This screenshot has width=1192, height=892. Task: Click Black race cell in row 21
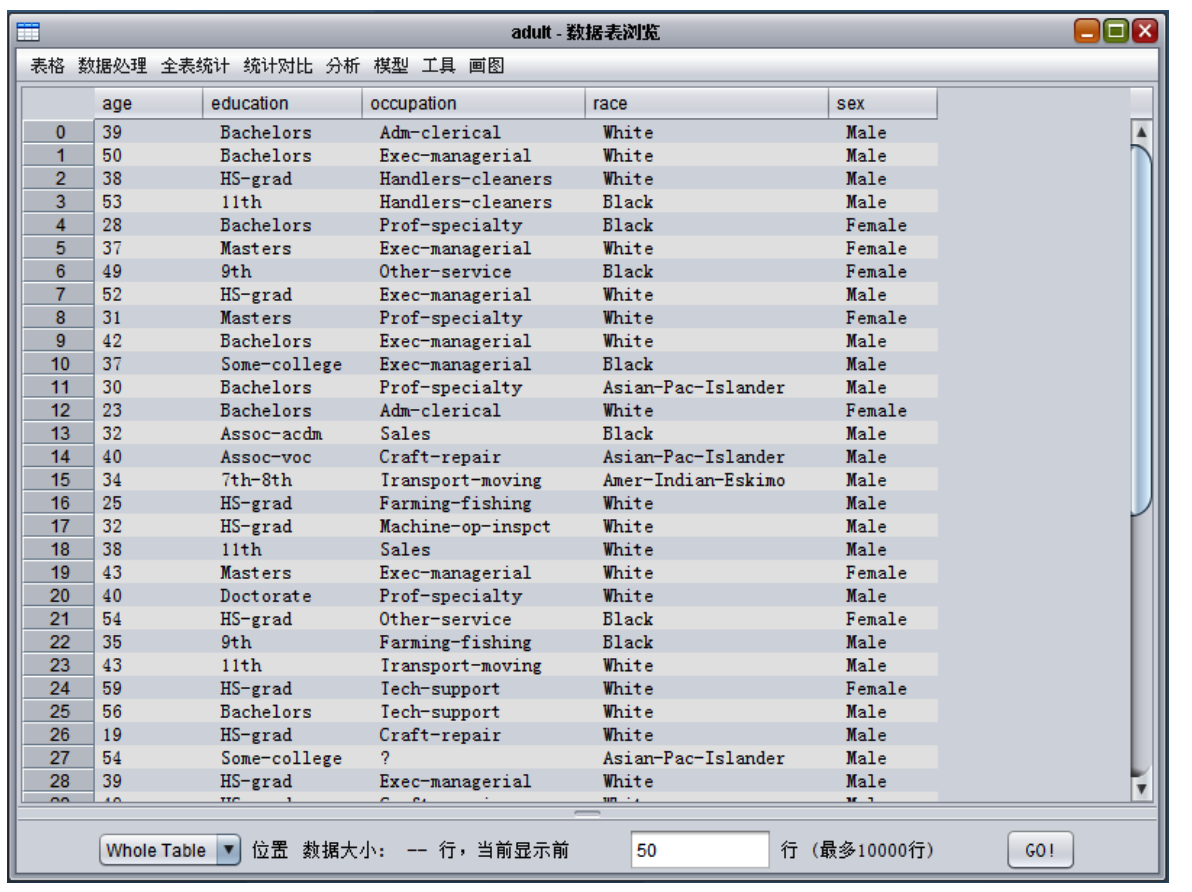628,619
